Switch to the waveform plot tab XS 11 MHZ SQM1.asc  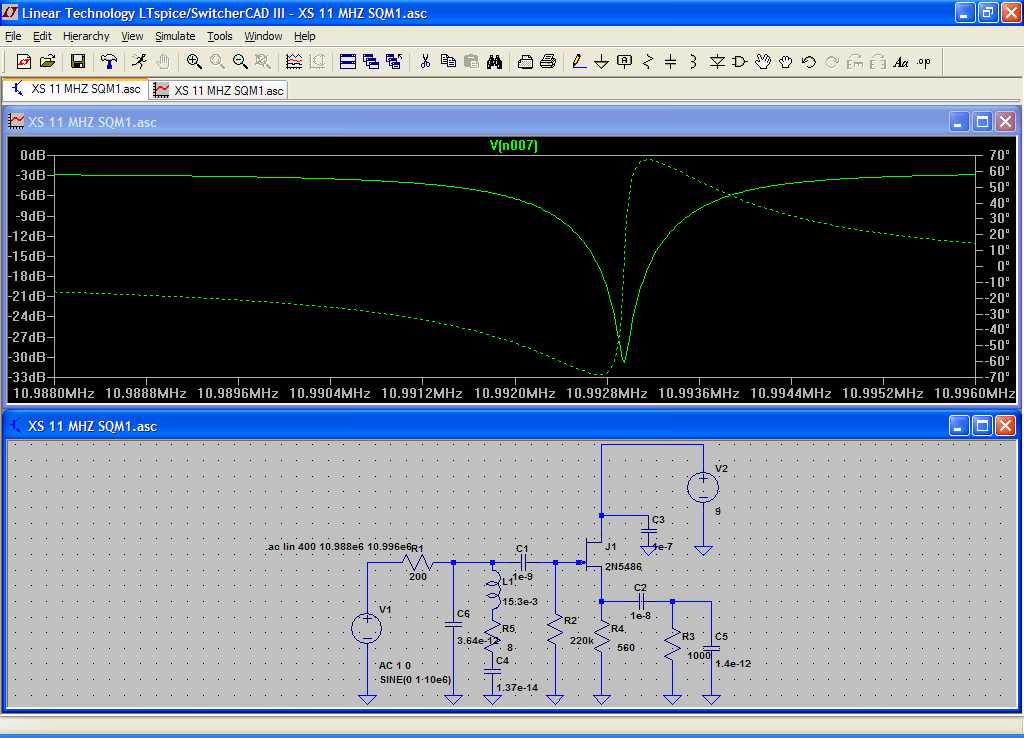tap(219, 90)
